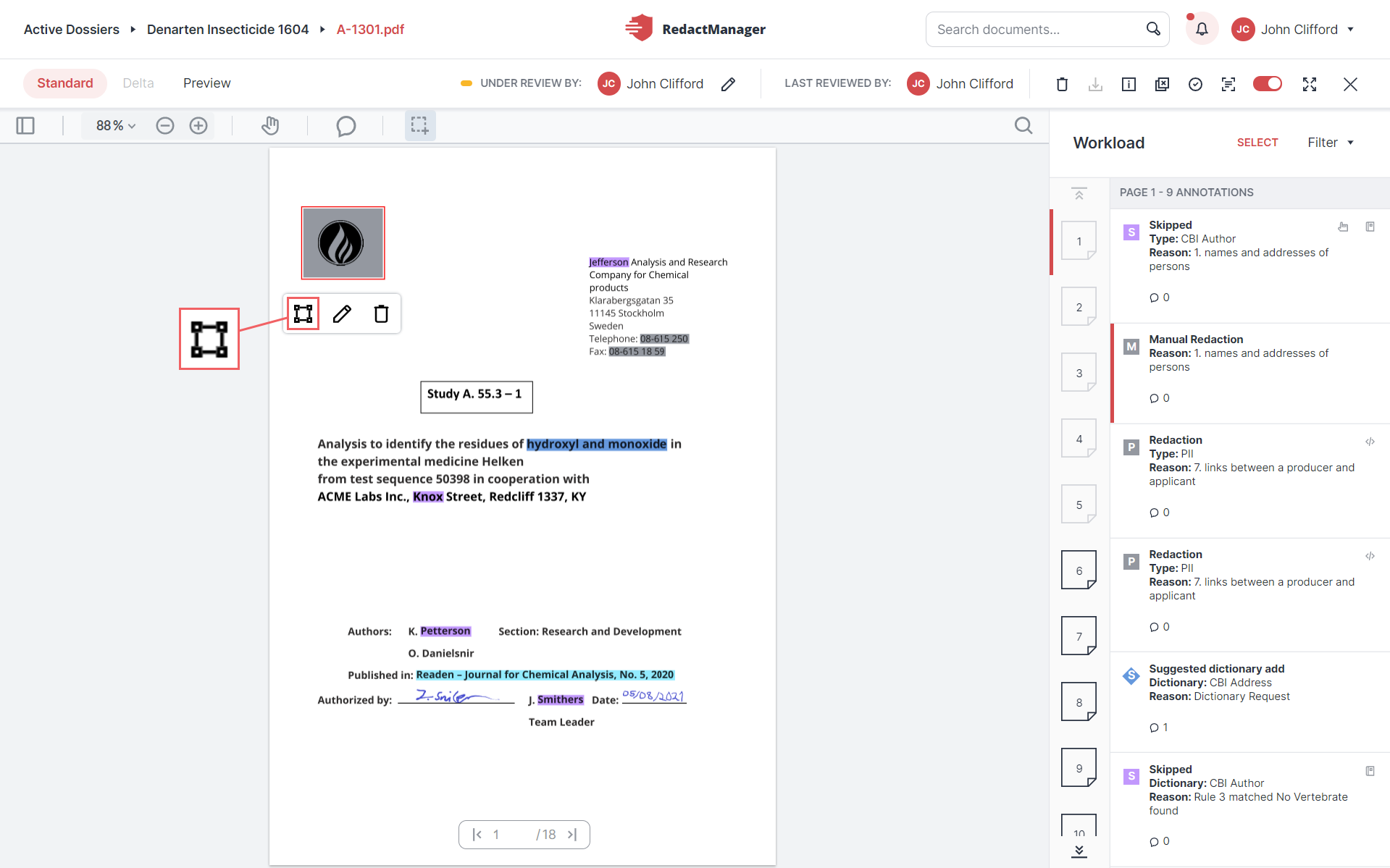Screen dimensions: 1390x868
Task: Click the search icon in search documents field
Action: coord(1153,29)
